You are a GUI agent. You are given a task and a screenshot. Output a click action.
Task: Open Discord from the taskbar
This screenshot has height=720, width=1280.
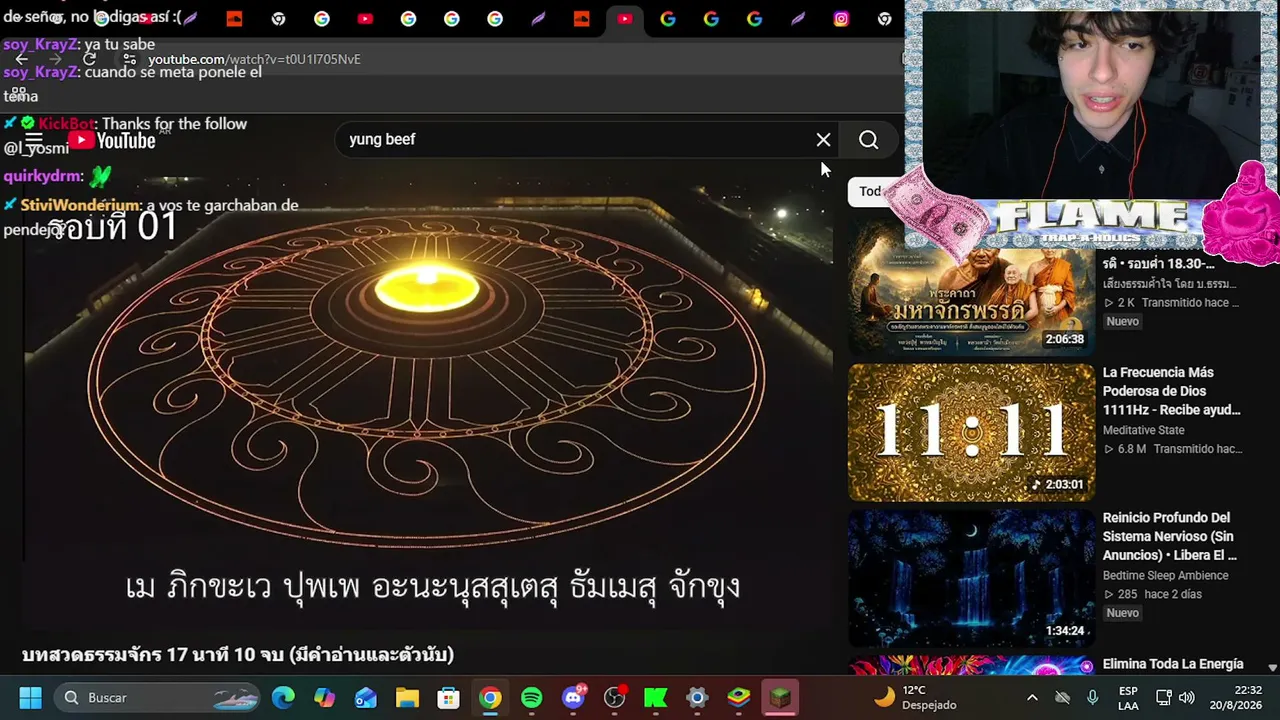click(x=573, y=697)
